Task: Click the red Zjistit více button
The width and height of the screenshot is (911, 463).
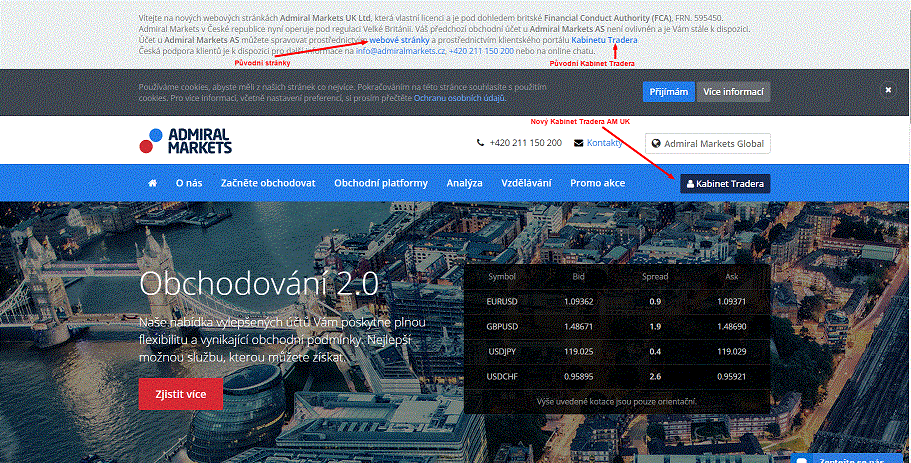Action: [181, 394]
